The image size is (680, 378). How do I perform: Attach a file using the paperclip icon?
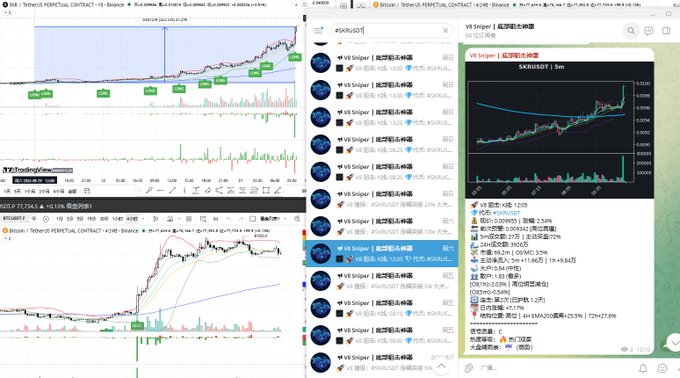[469, 368]
